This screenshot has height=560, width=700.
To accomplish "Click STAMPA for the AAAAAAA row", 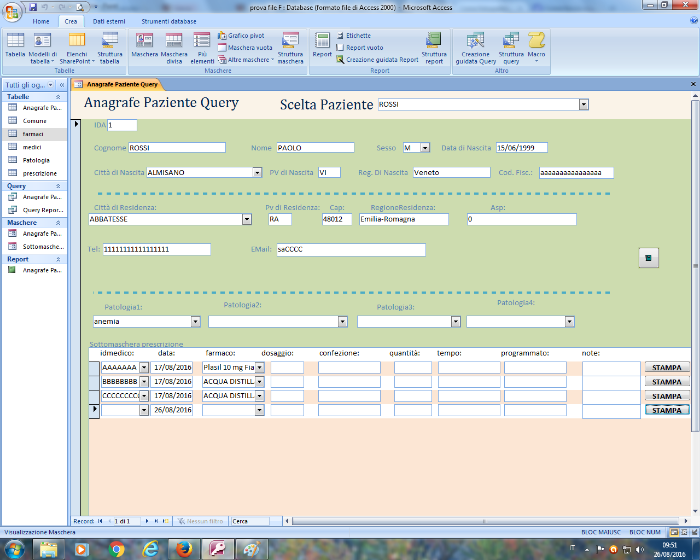I will coord(667,368).
